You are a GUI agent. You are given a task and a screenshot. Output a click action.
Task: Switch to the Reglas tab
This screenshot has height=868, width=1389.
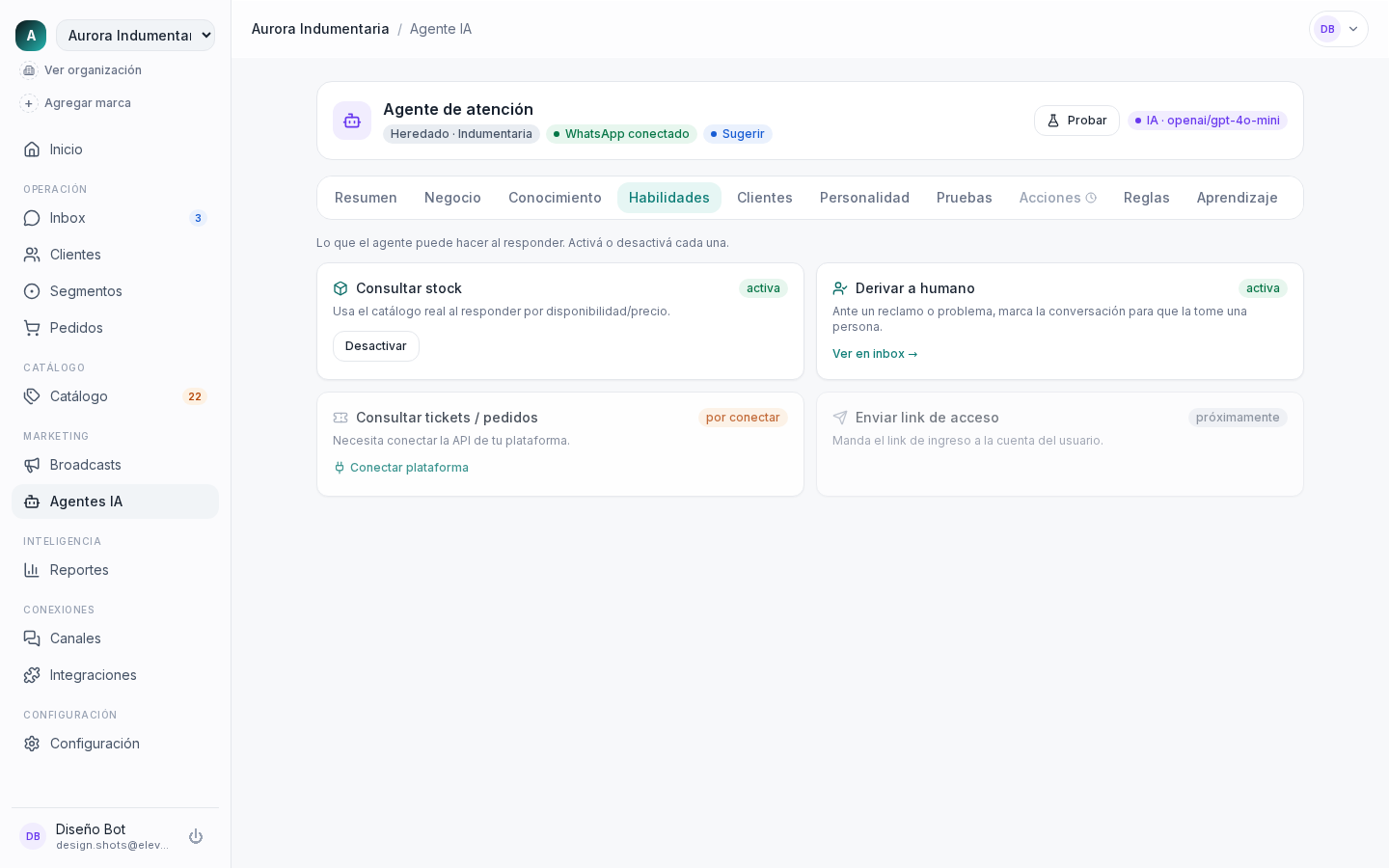pyautogui.click(x=1147, y=198)
